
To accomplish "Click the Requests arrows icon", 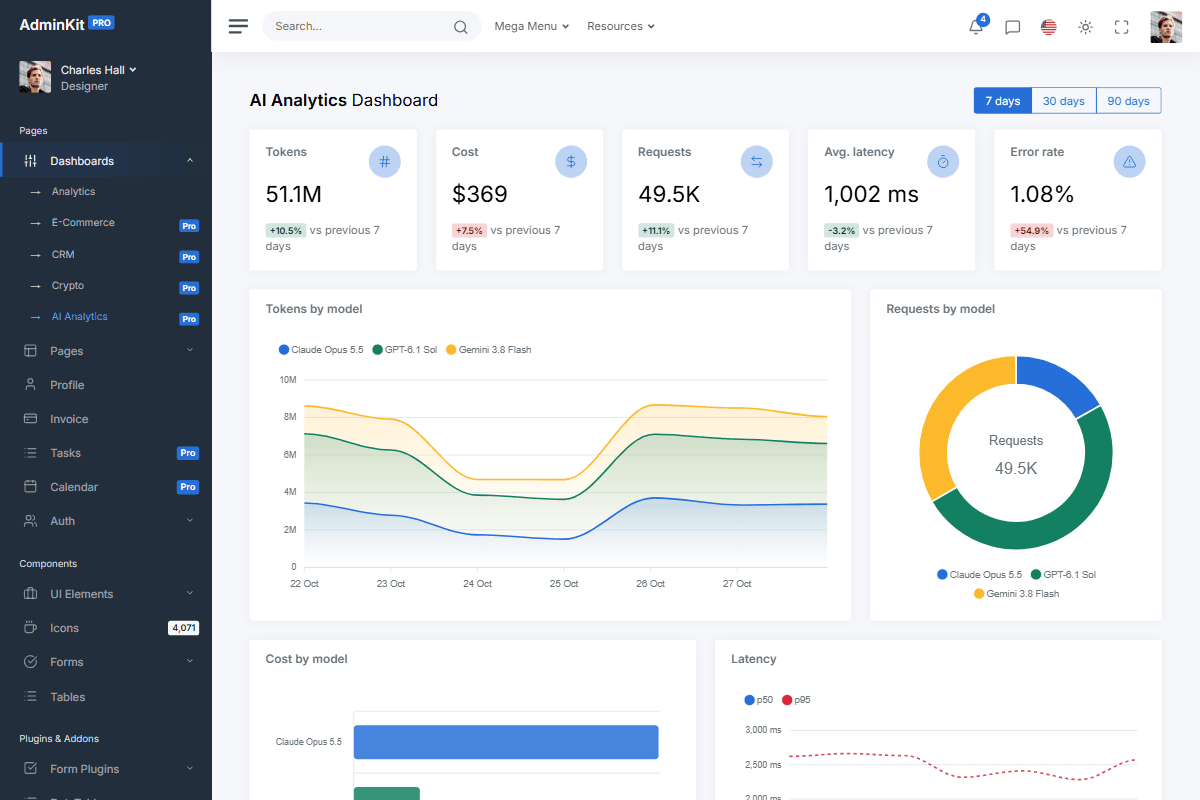I will (757, 161).
